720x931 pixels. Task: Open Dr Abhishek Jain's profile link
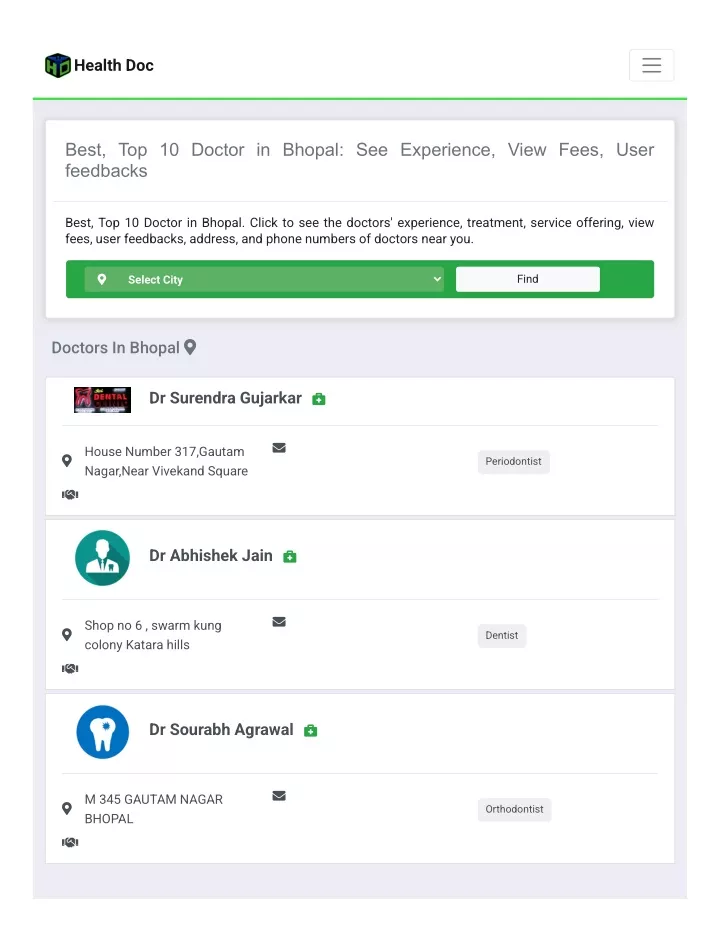(211, 555)
